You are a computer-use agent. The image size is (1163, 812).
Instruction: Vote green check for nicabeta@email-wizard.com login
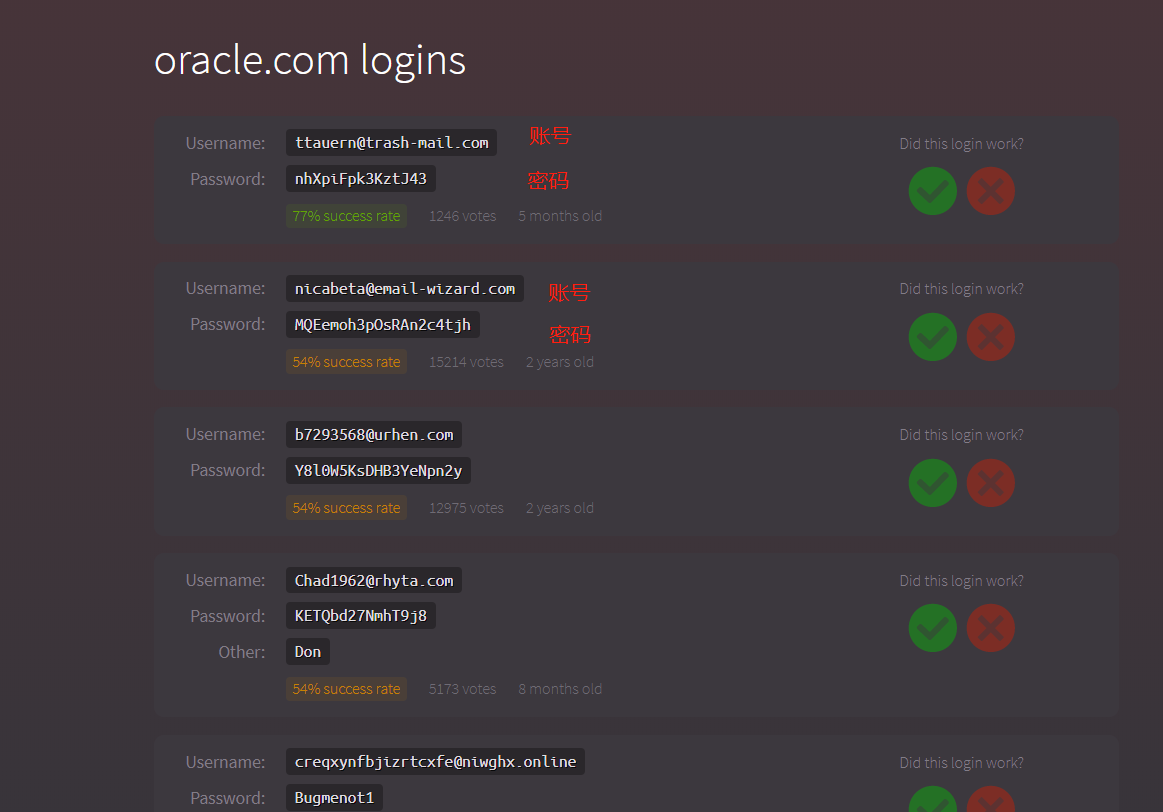(932, 337)
